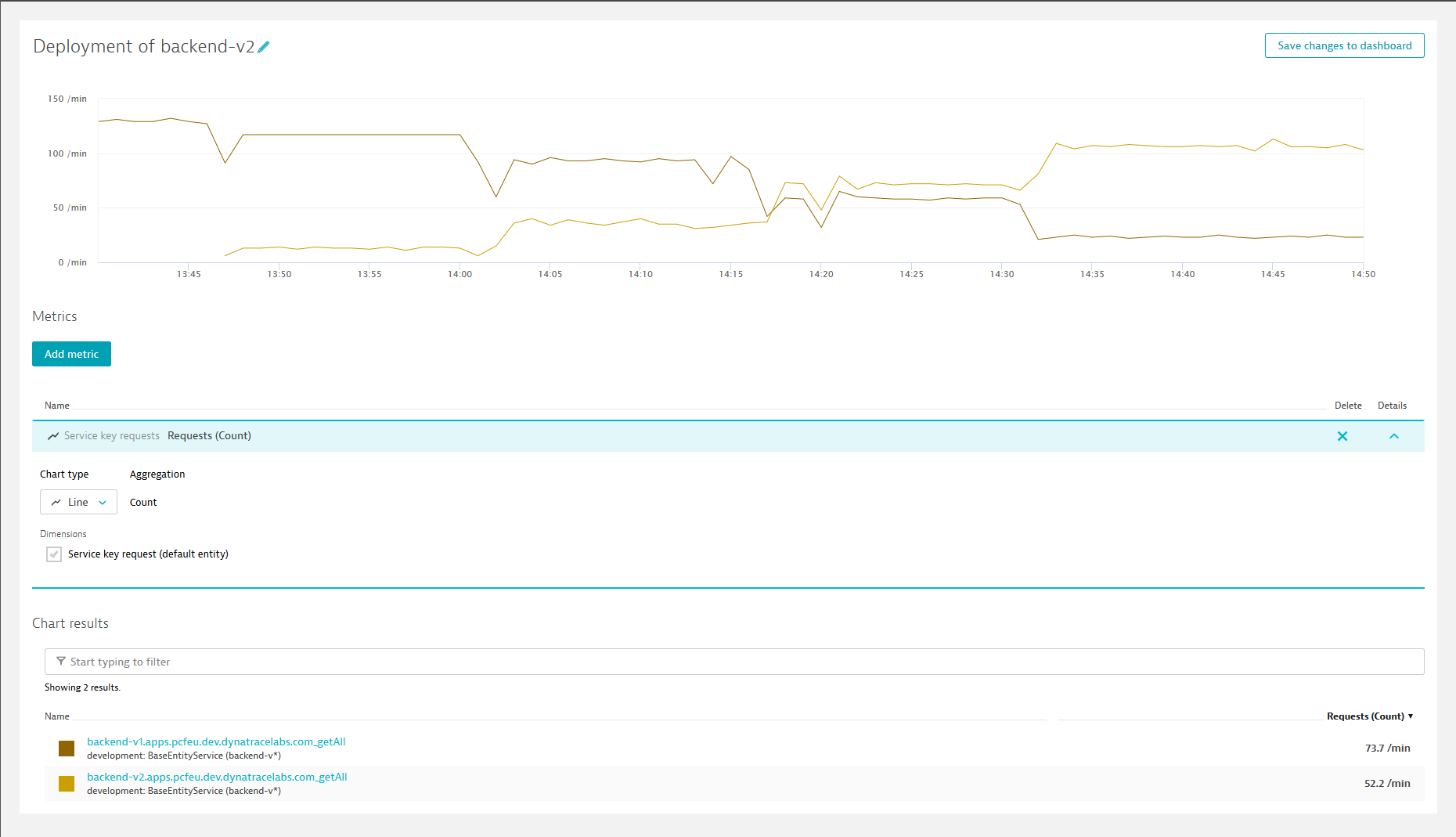Open the backend-v1 getAll service link

[216, 741]
